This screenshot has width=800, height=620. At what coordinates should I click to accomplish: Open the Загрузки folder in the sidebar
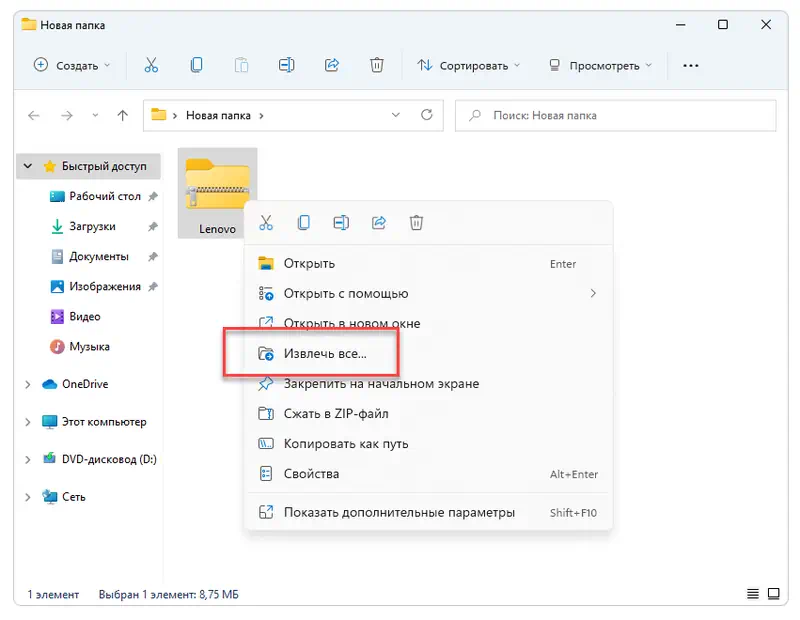click(x=92, y=227)
